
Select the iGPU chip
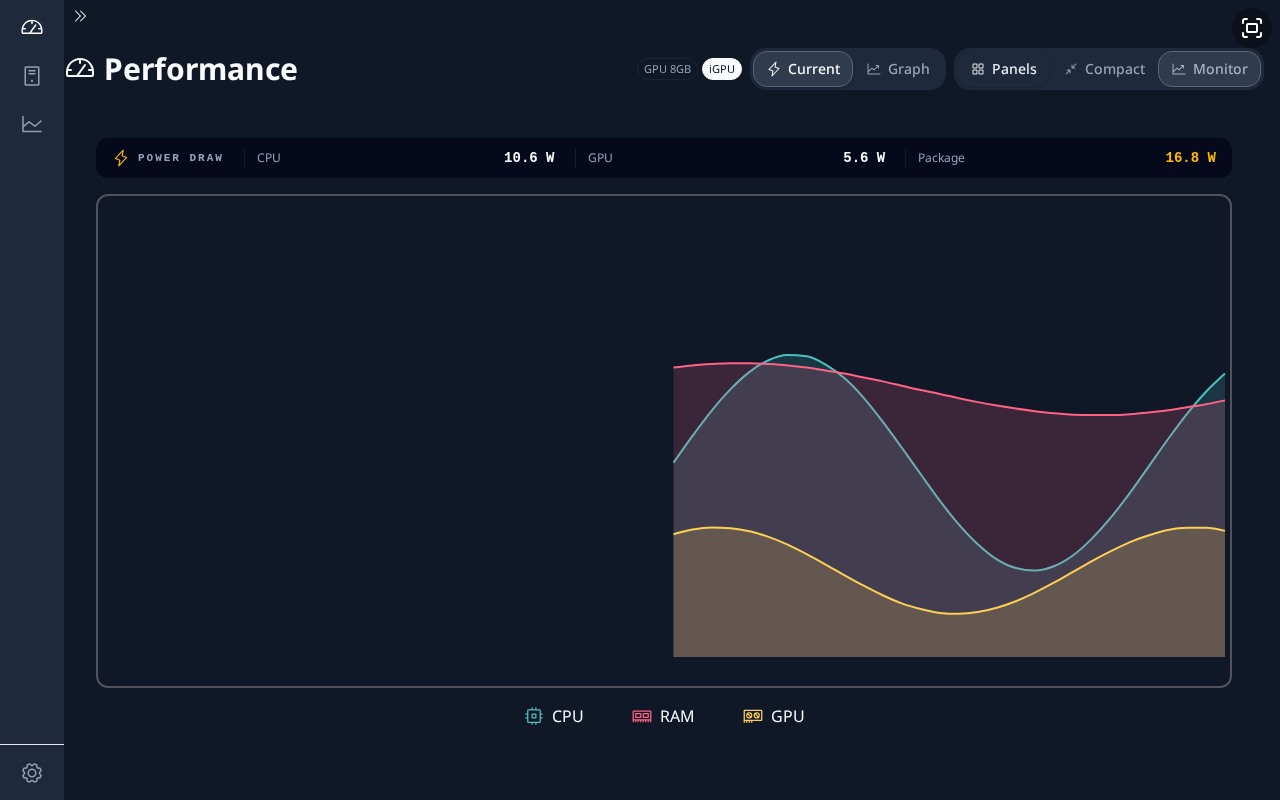point(722,69)
